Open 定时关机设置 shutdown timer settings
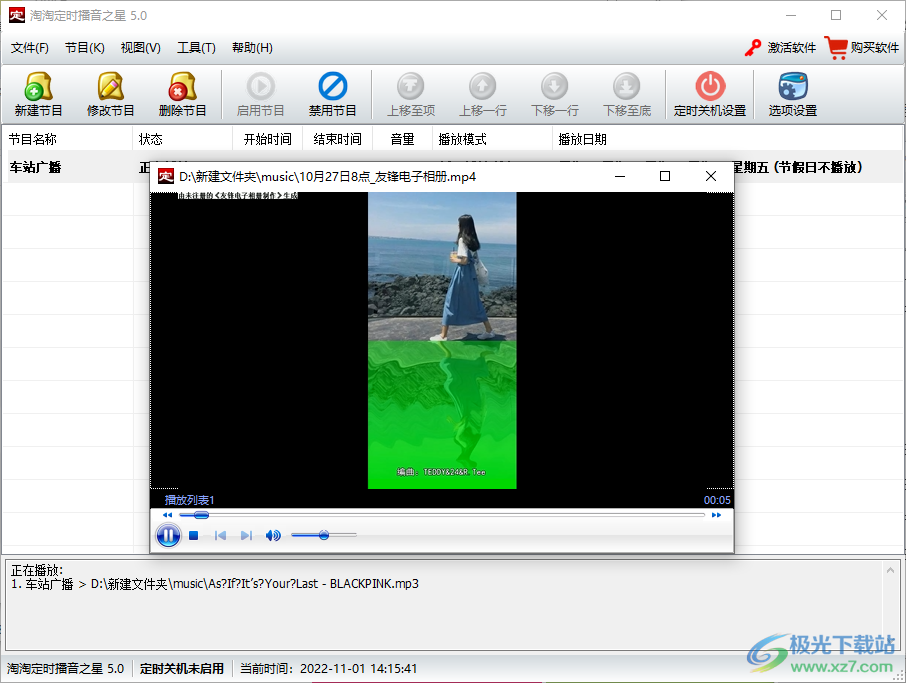 pyautogui.click(x=710, y=94)
